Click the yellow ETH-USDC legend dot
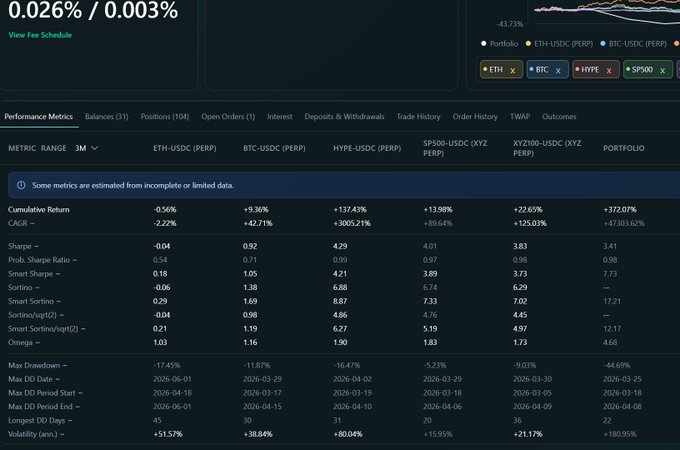680x450 pixels. pos(528,43)
